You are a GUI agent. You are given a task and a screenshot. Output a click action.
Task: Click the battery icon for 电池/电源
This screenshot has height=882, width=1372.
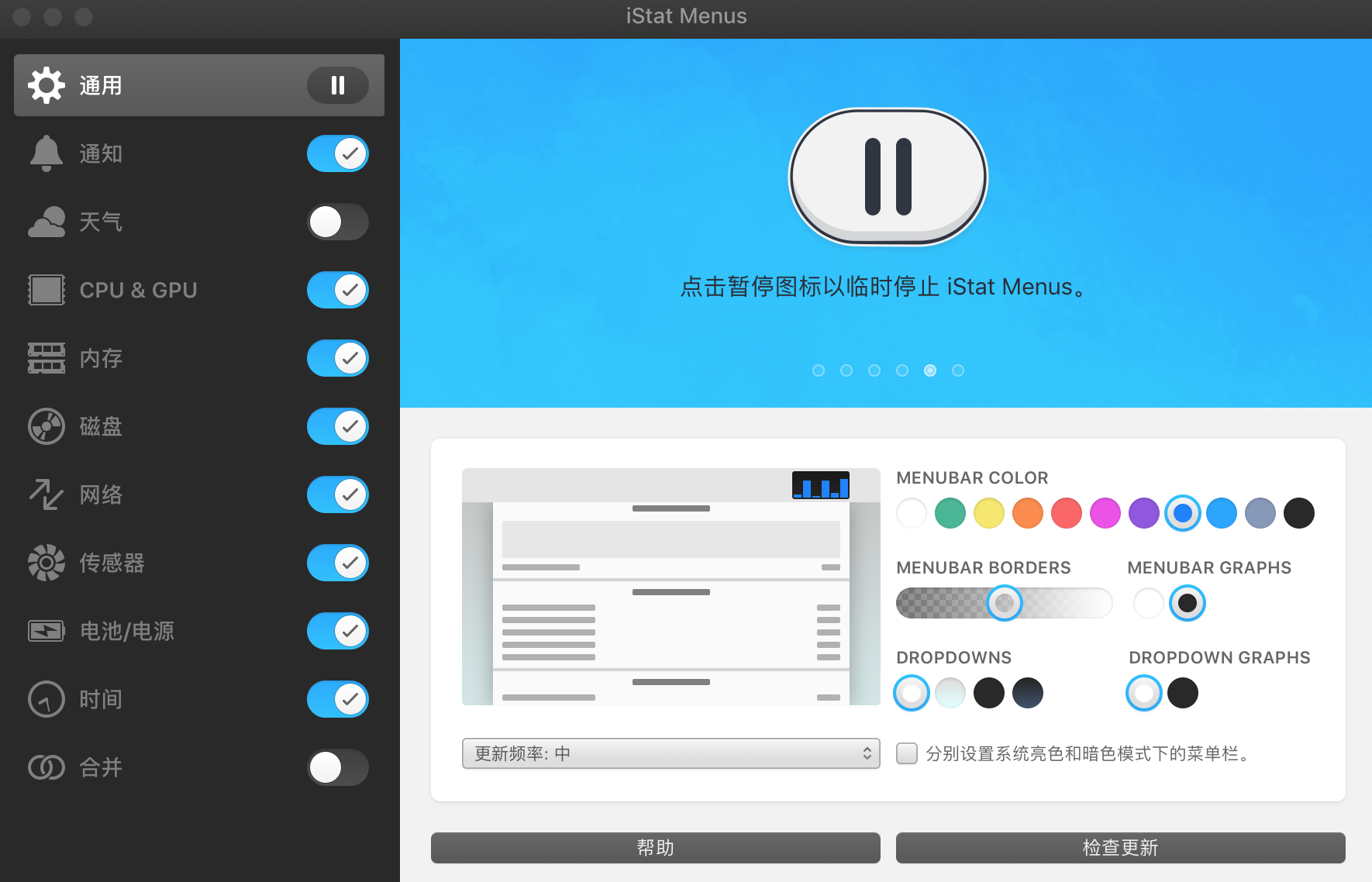[47, 631]
